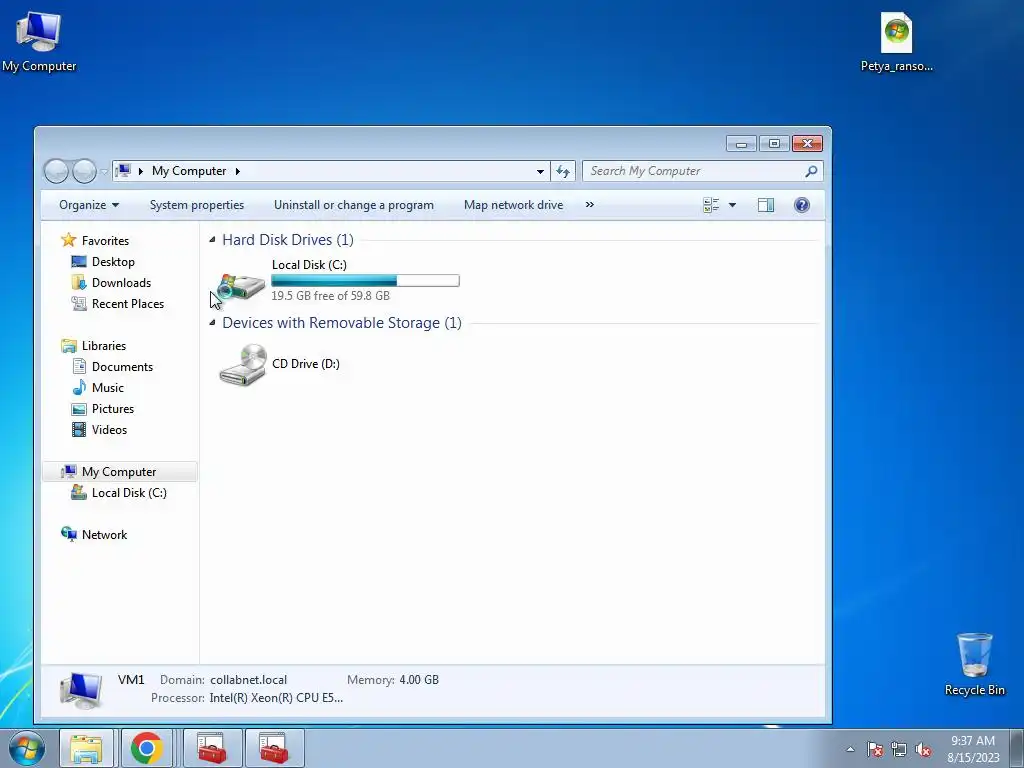Select My Computer in navigation pane

coord(119,472)
